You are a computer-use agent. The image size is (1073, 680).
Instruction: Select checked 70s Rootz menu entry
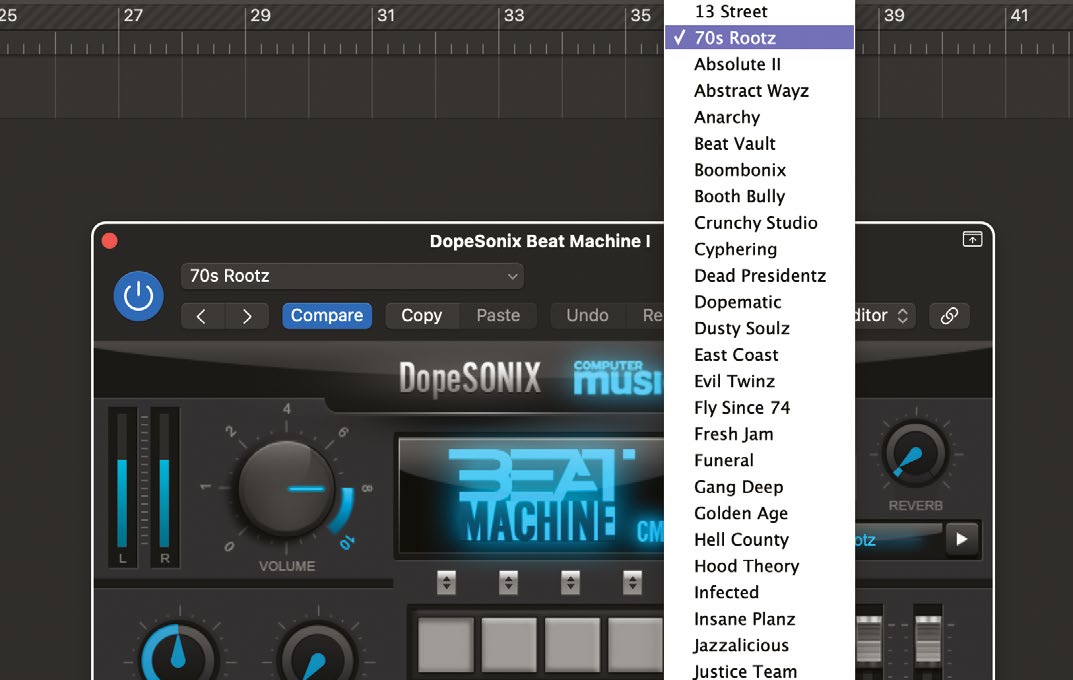[759, 38]
